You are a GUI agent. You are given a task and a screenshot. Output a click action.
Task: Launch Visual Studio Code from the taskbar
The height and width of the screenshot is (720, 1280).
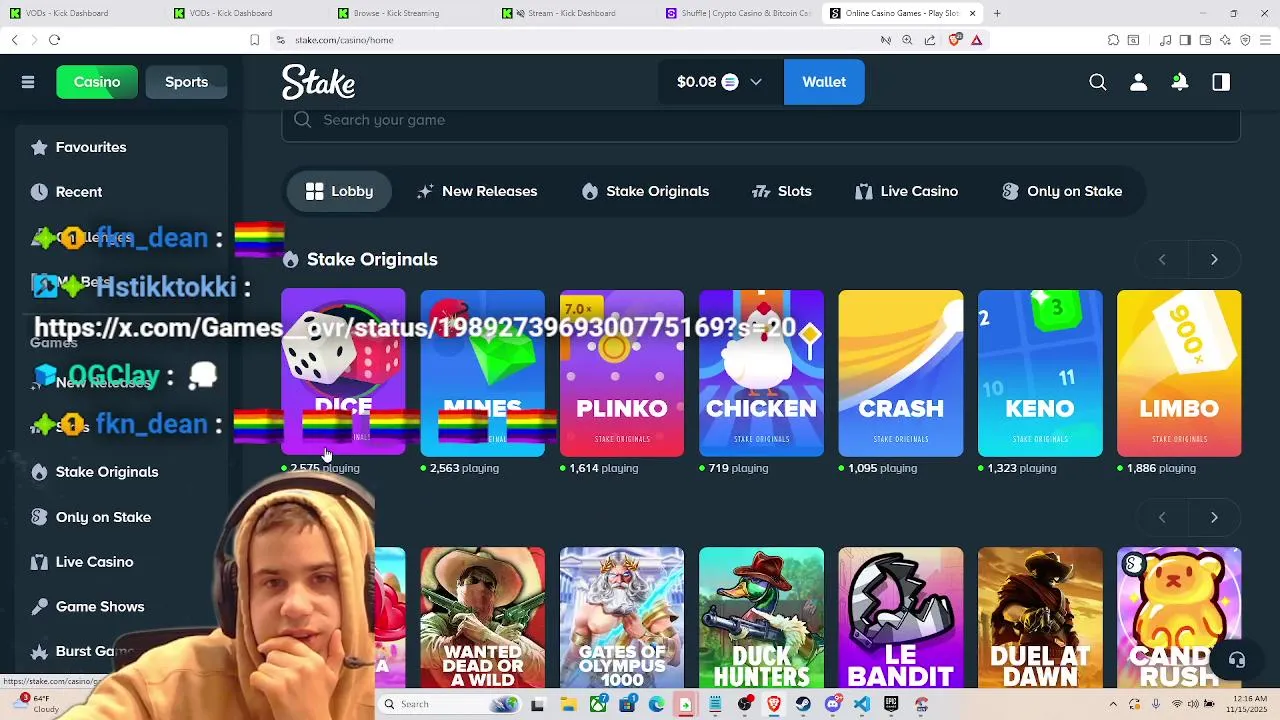[x=862, y=704]
